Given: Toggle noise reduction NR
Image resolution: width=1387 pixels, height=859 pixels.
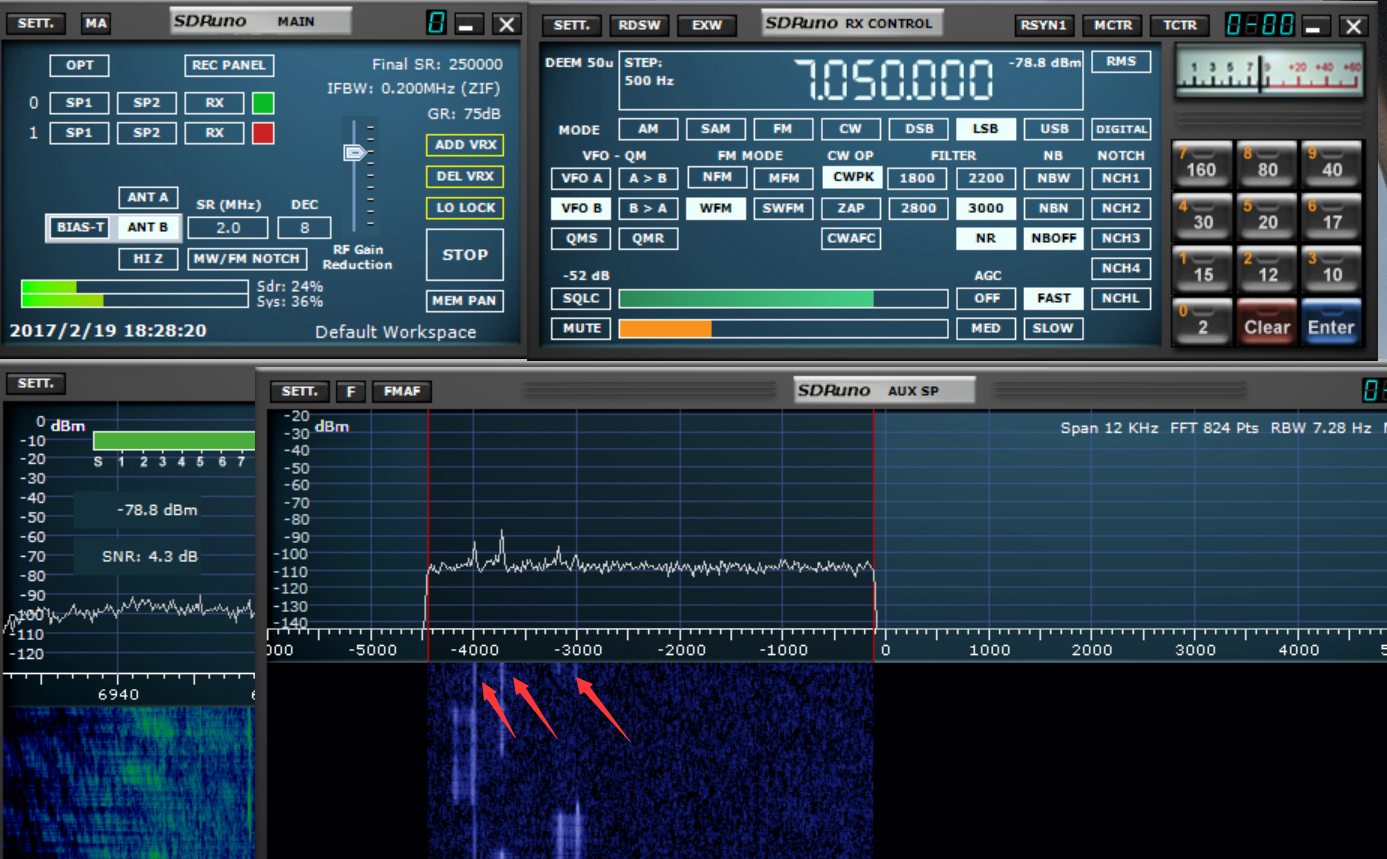Looking at the screenshot, I should [x=986, y=238].
